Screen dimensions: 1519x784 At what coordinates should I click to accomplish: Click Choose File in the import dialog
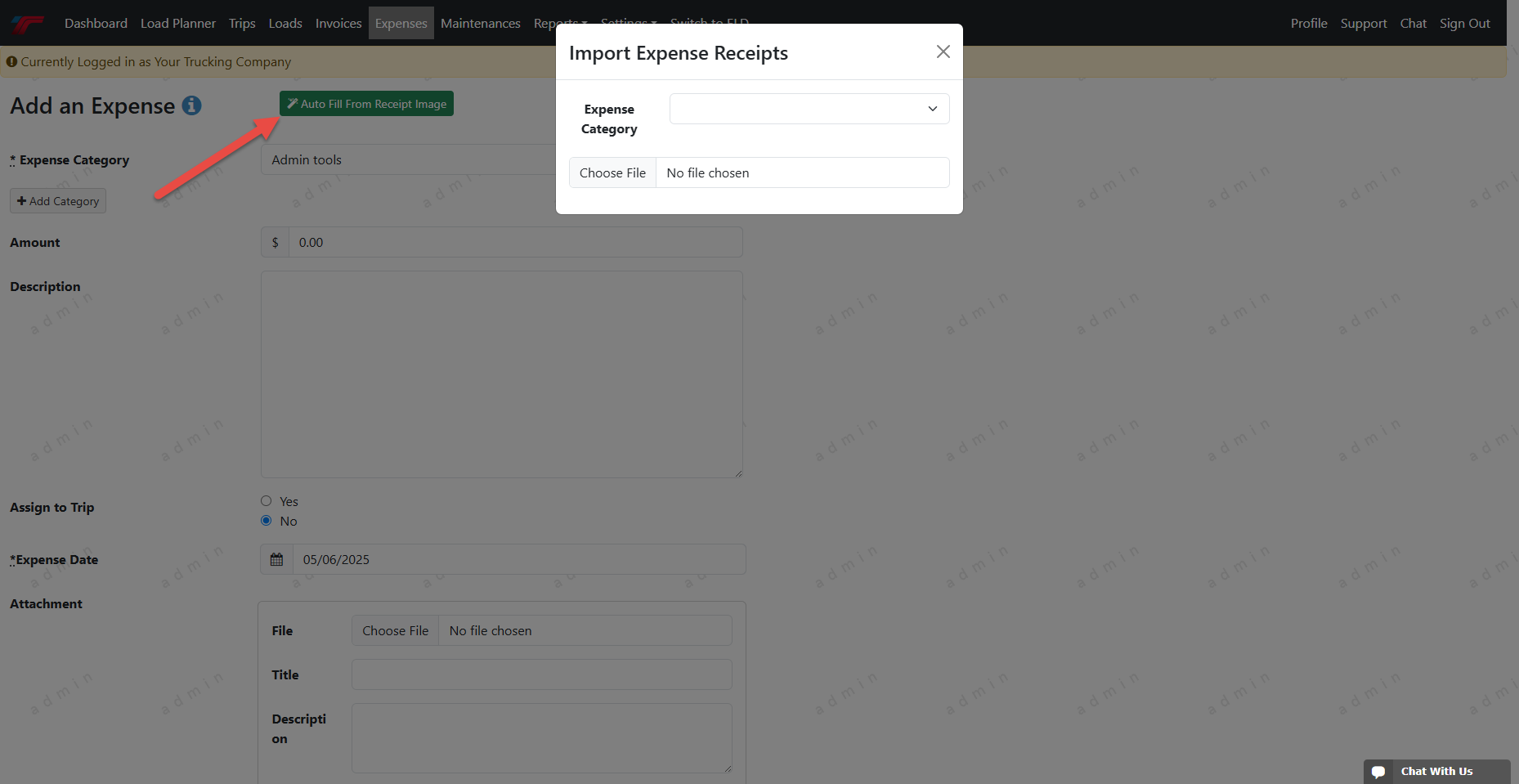click(x=612, y=173)
